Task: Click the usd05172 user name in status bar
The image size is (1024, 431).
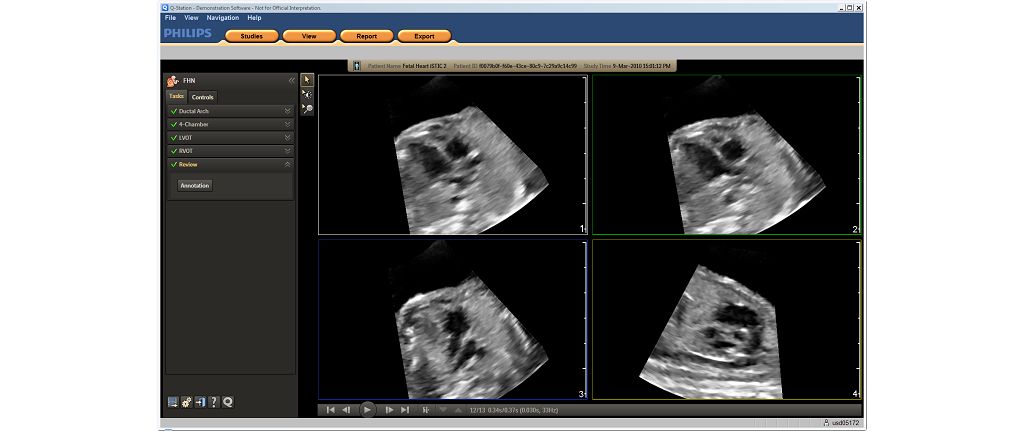Action: [x=846, y=423]
